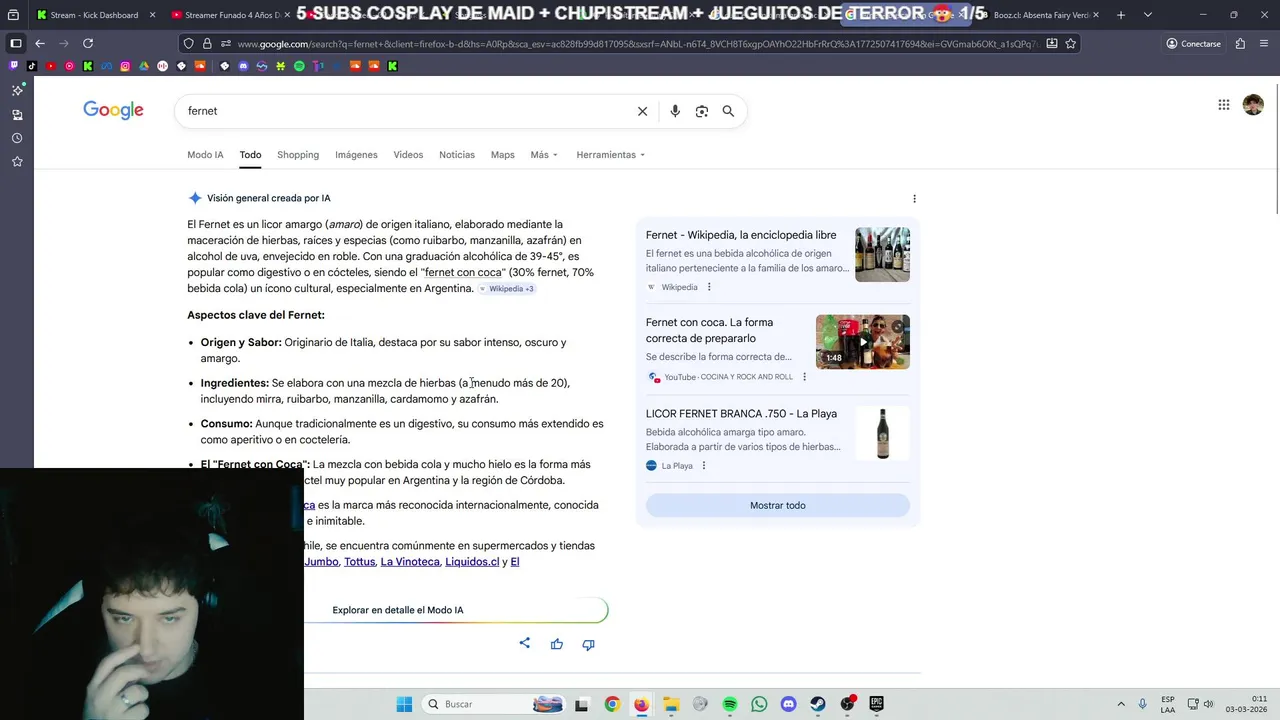Open the Spotify bookmark icon
The height and width of the screenshot is (720, 1280).
[x=299, y=66]
